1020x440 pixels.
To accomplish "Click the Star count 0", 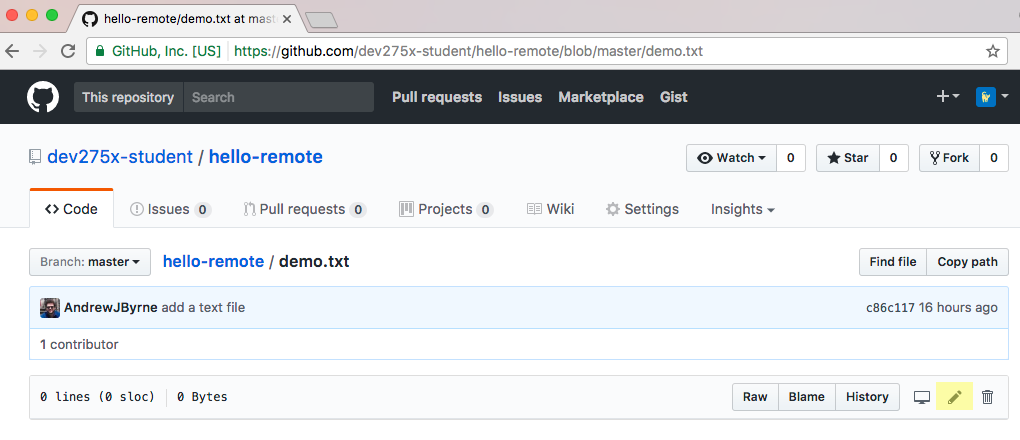I will click(x=894, y=158).
